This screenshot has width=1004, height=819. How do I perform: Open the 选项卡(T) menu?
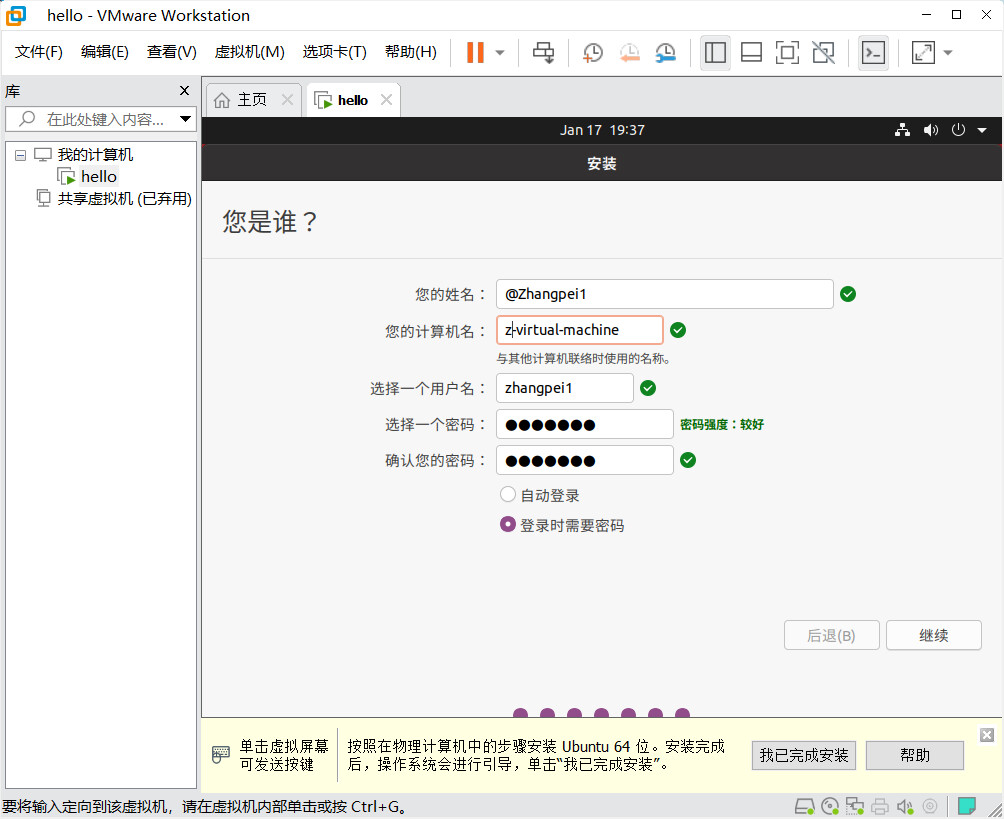(x=334, y=52)
